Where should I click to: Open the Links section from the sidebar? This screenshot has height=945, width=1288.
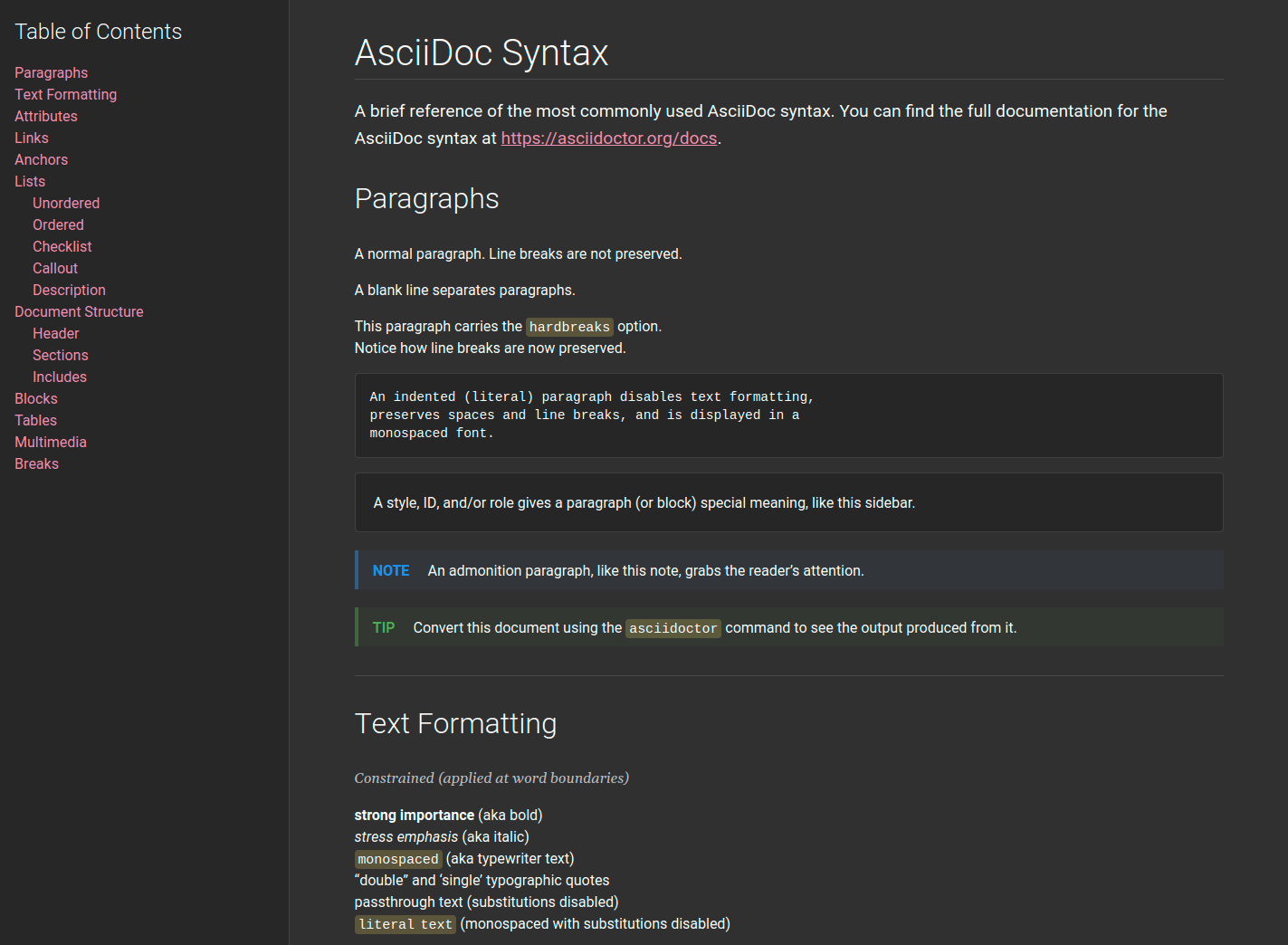pyautogui.click(x=31, y=138)
